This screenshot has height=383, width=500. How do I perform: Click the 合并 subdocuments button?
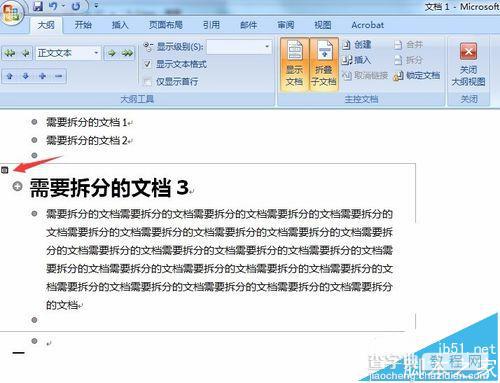pos(409,44)
